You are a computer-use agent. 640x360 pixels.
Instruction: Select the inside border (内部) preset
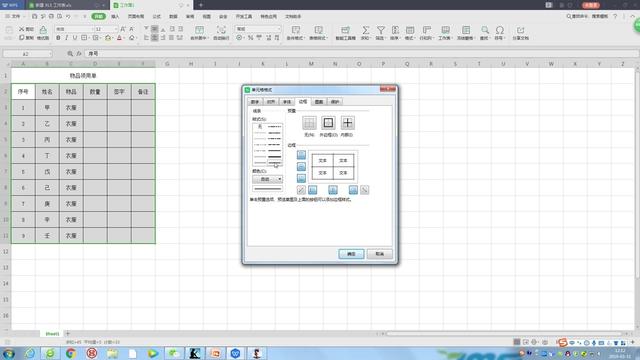click(347, 123)
